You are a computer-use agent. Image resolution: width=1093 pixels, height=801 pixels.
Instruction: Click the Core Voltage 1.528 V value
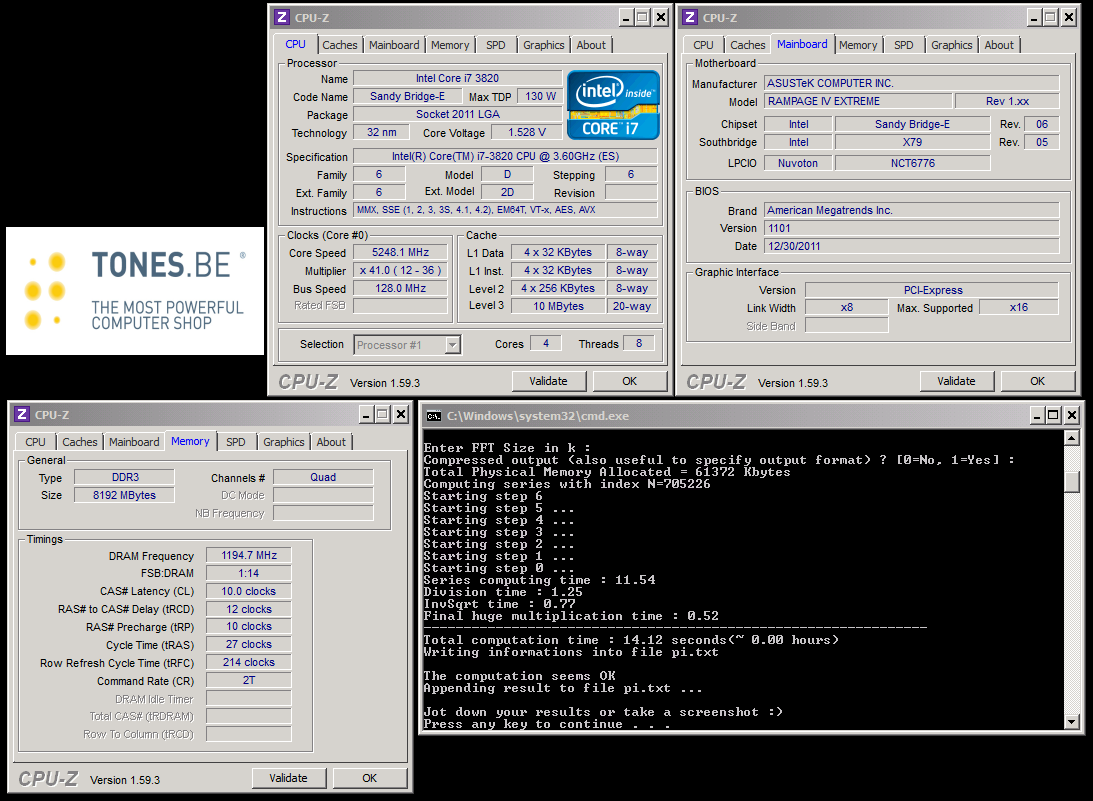[x=526, y=132]
